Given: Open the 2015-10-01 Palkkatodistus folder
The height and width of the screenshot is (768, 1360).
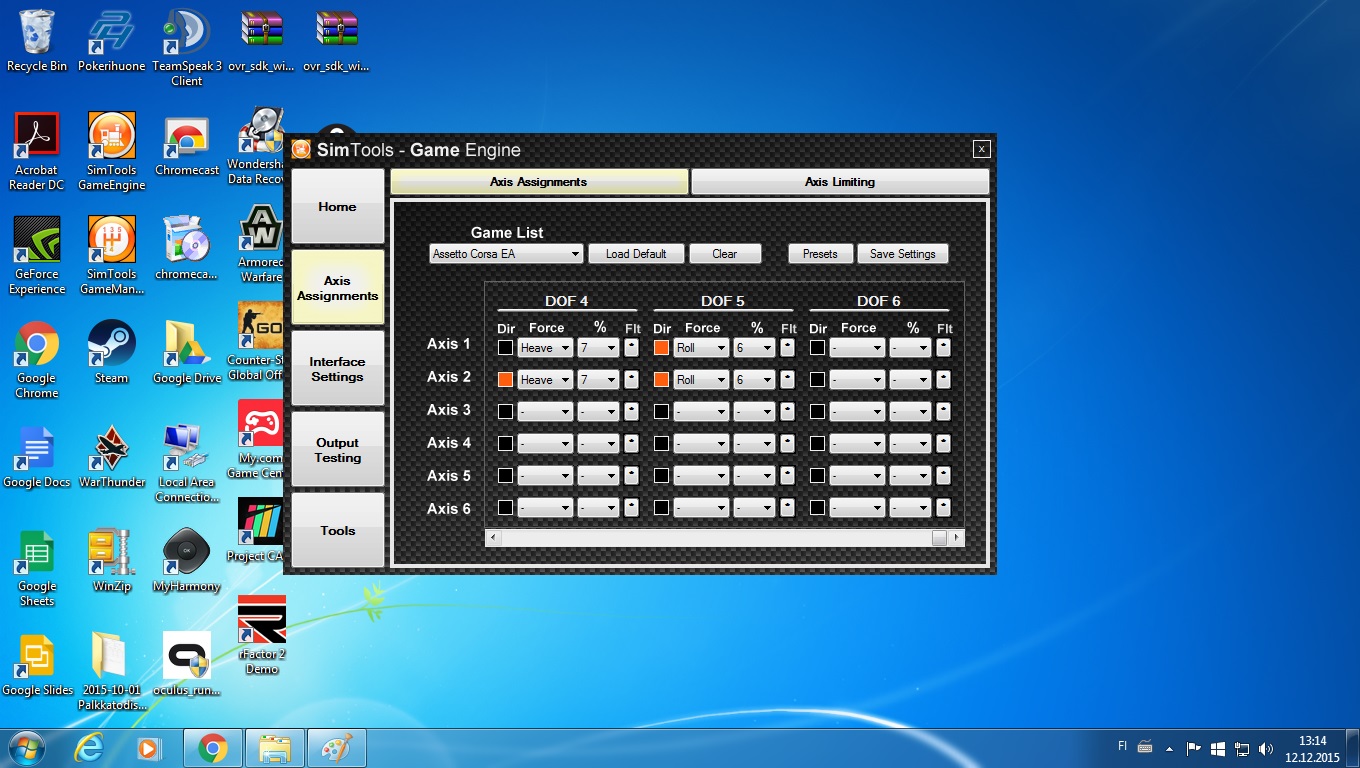Looking at the screenshot, I should click(x=112, y=672).
